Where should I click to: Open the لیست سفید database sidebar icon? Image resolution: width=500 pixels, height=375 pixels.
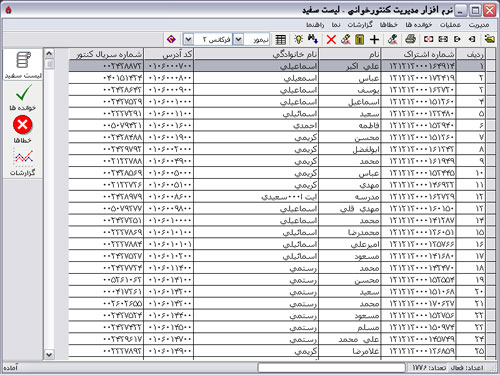[x=23, y=65]
